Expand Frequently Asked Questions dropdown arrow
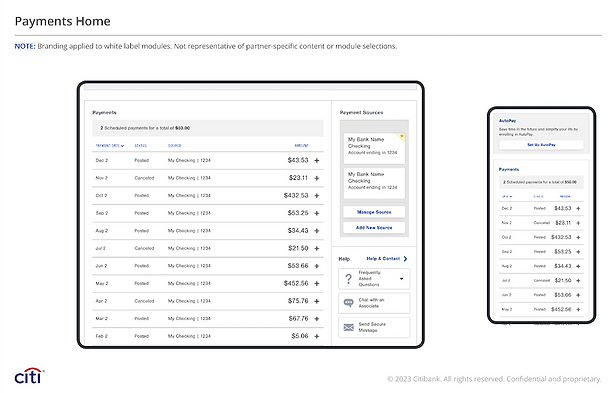Viewport: 616px width, 393px height. 402,279
